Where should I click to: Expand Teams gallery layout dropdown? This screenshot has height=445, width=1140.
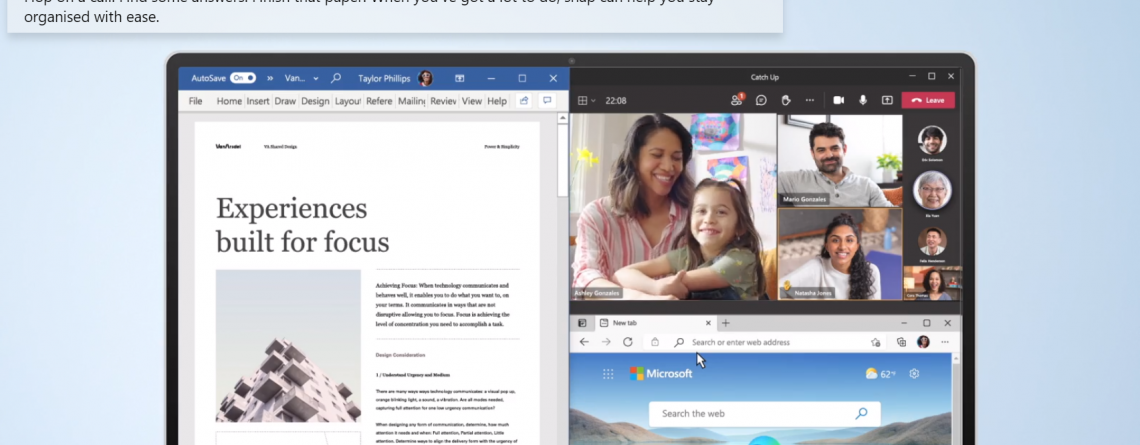[593, 100]
